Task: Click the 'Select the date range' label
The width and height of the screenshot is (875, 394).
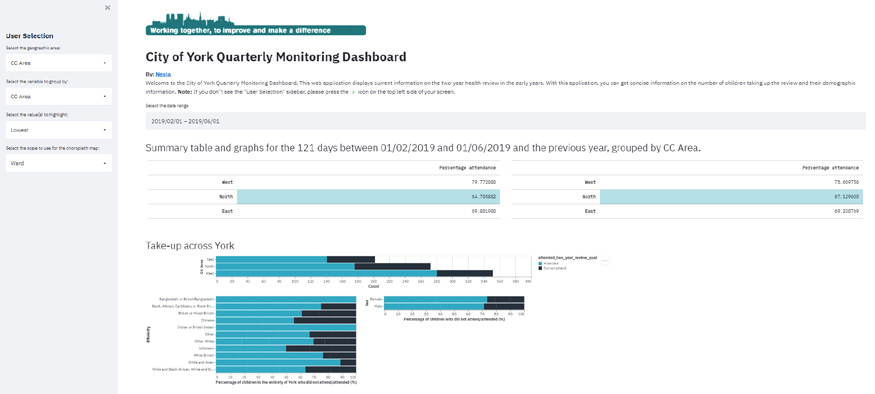Action: coord(167,105)
